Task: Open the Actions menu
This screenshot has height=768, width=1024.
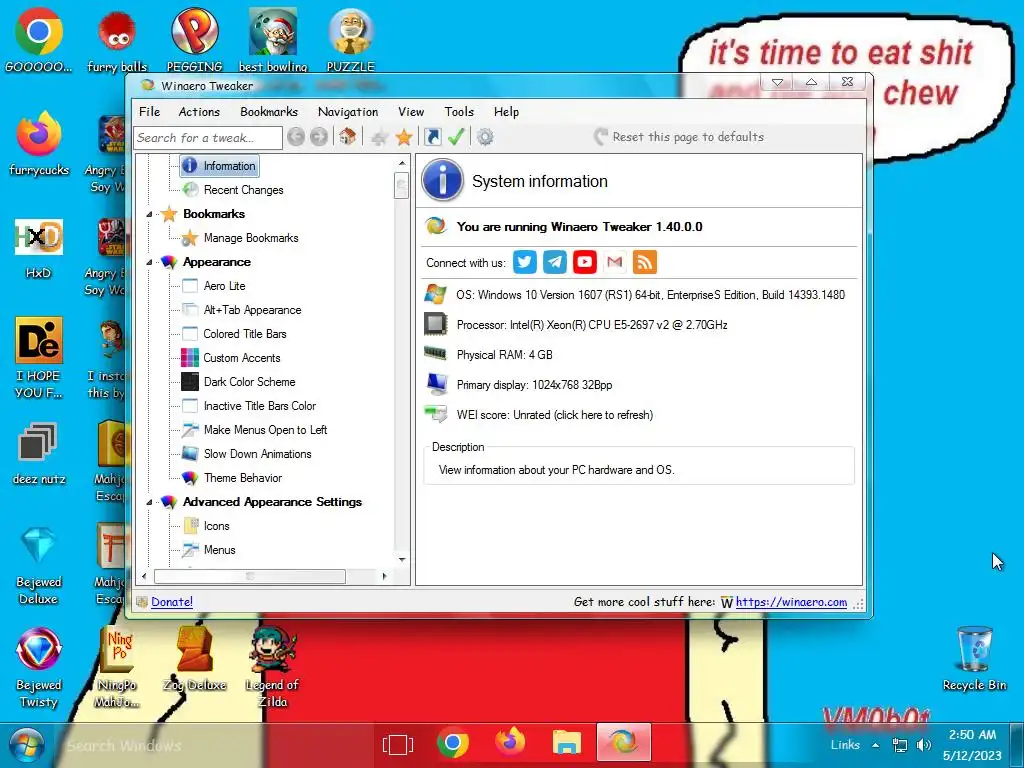Action: (199, 112)
